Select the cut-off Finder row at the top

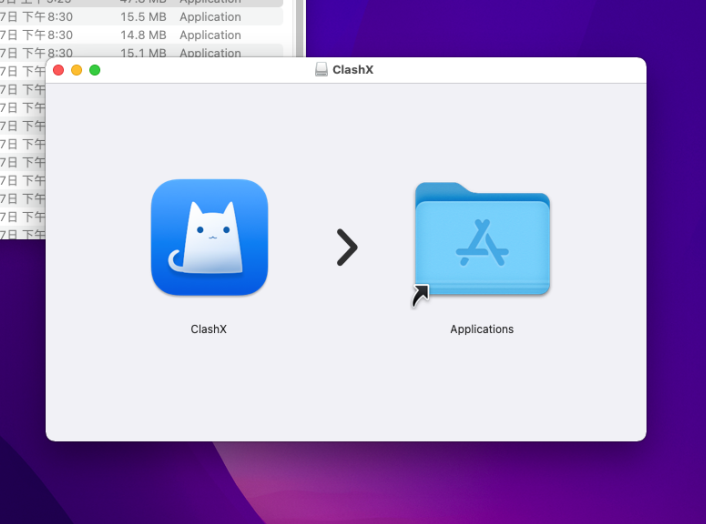point(141,3)
